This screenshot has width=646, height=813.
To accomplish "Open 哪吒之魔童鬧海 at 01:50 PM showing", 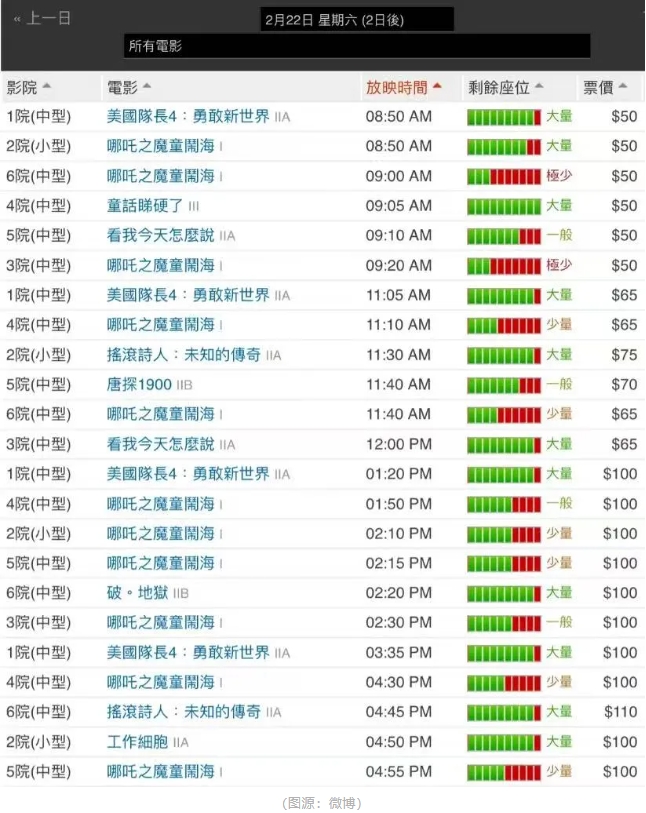I will pyautogui.click(x=161, y=504).
